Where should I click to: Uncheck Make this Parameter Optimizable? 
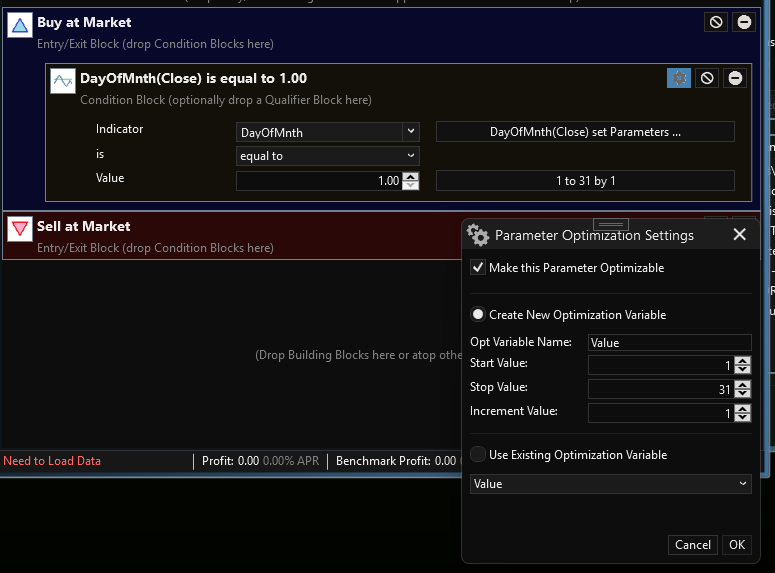[x=478, y=268]
